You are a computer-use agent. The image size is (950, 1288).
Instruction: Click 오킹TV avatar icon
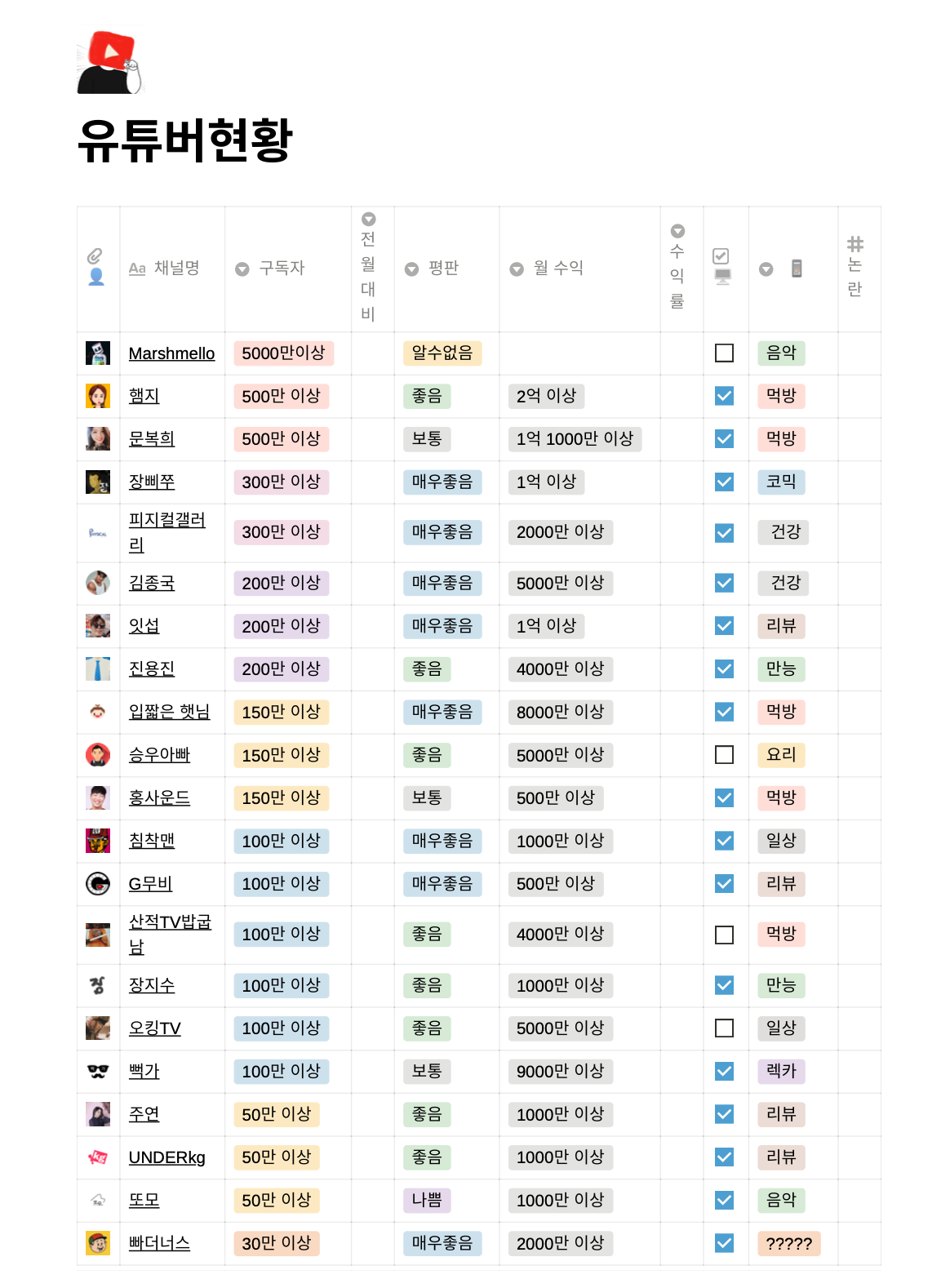tap(98, 1028)
